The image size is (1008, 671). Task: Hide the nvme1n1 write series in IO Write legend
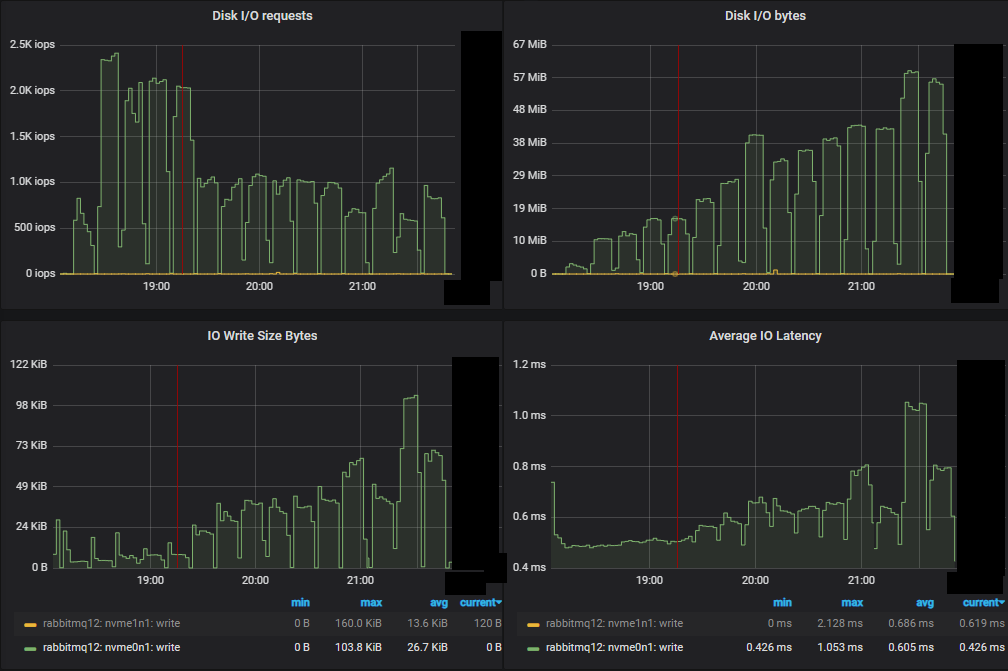click(103, 623)
